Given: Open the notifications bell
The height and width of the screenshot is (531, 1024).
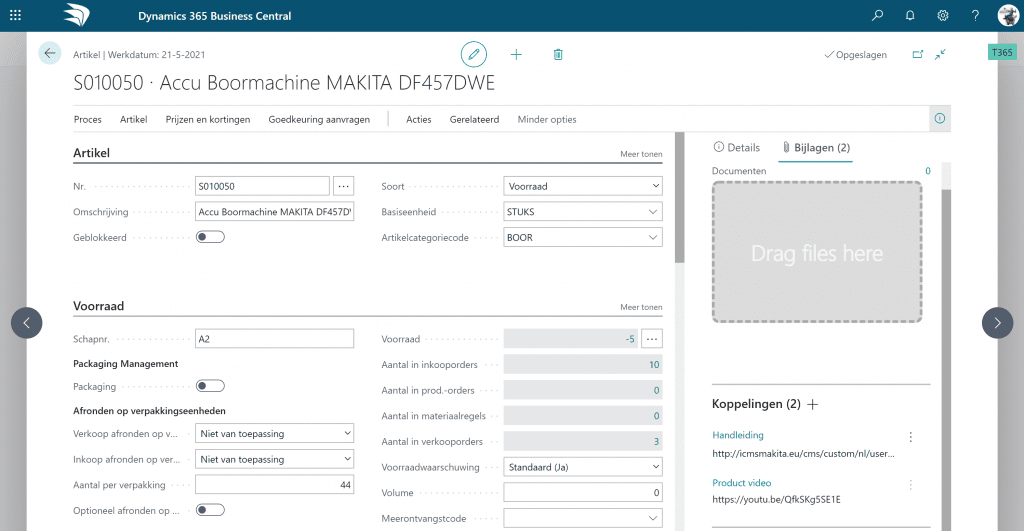Looking at the screenshot, I should [910, 15].
